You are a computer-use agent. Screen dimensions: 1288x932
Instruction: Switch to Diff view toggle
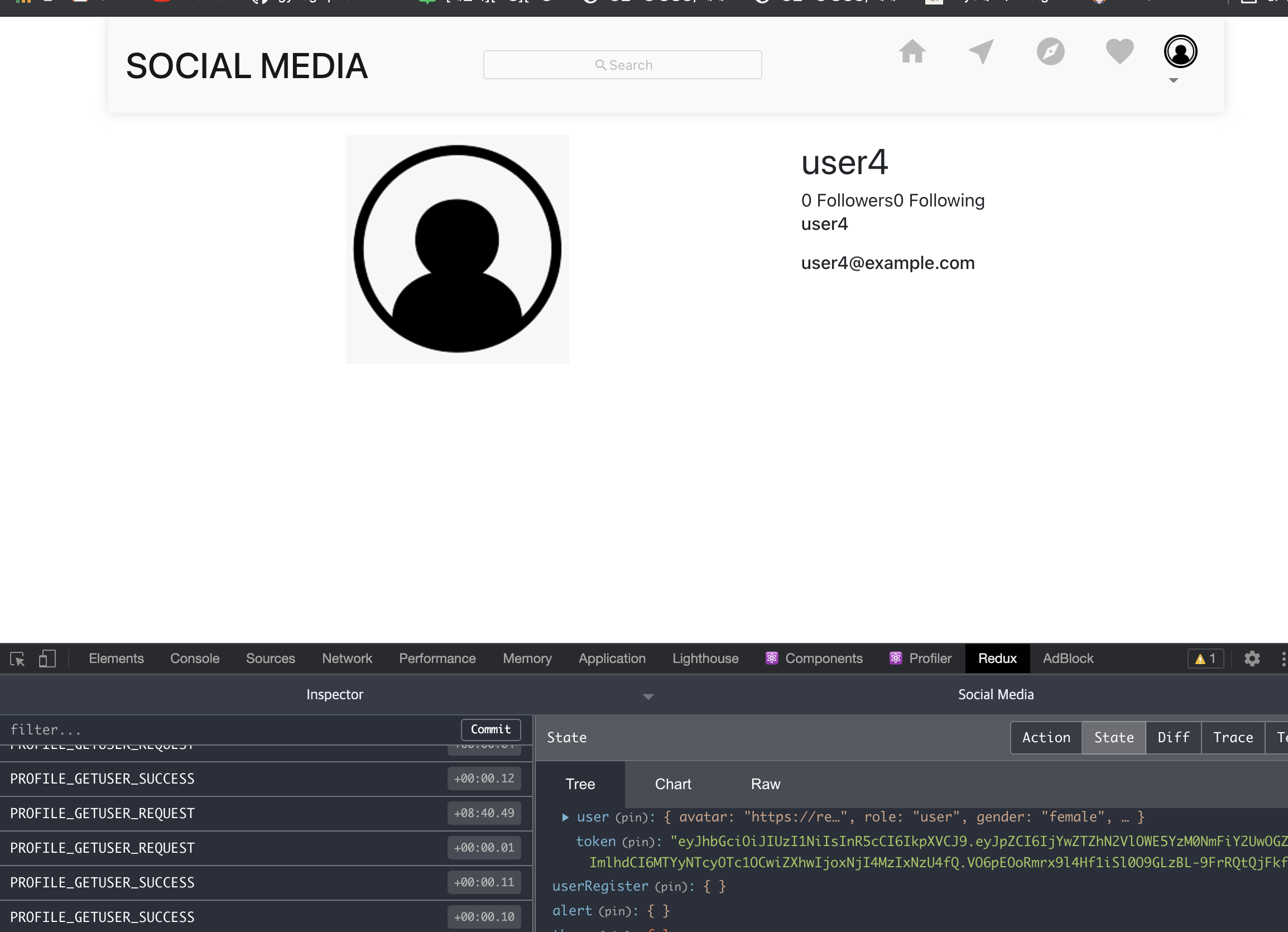pyautogui.click(x=1172, y=737)
